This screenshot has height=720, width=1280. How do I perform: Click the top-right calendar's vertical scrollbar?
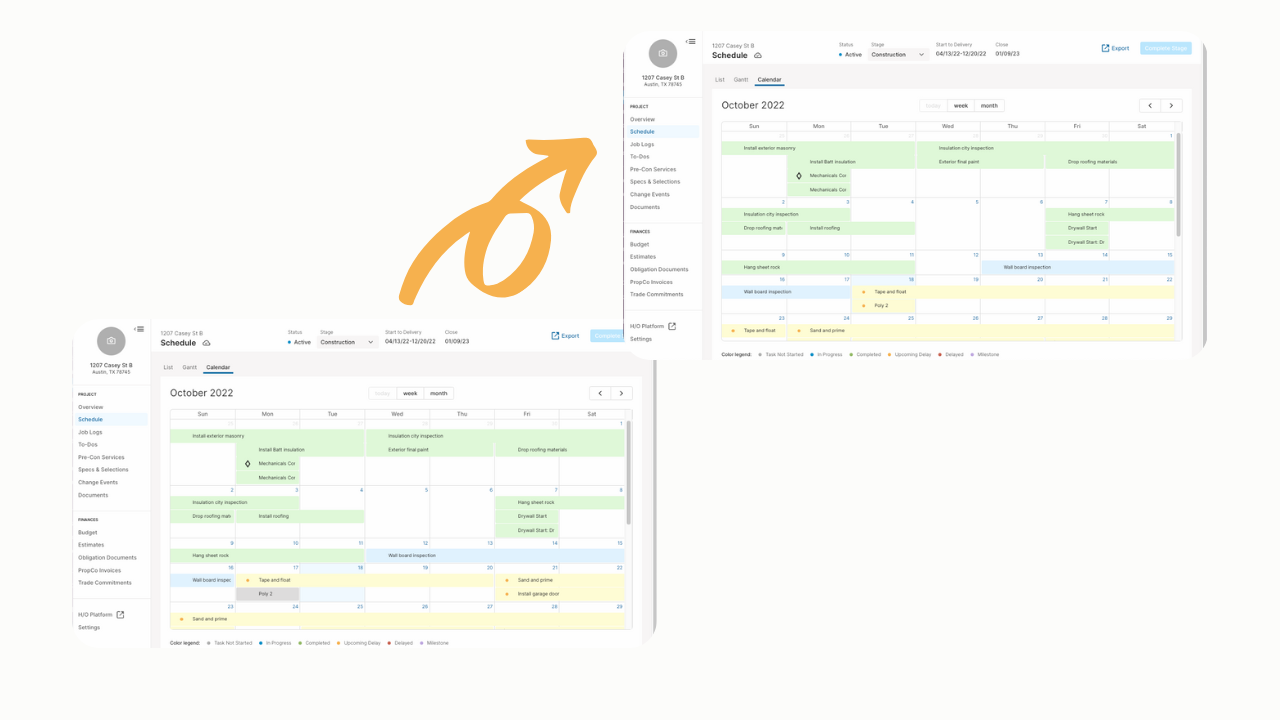pyautogui.click(x=1177, y=185)
